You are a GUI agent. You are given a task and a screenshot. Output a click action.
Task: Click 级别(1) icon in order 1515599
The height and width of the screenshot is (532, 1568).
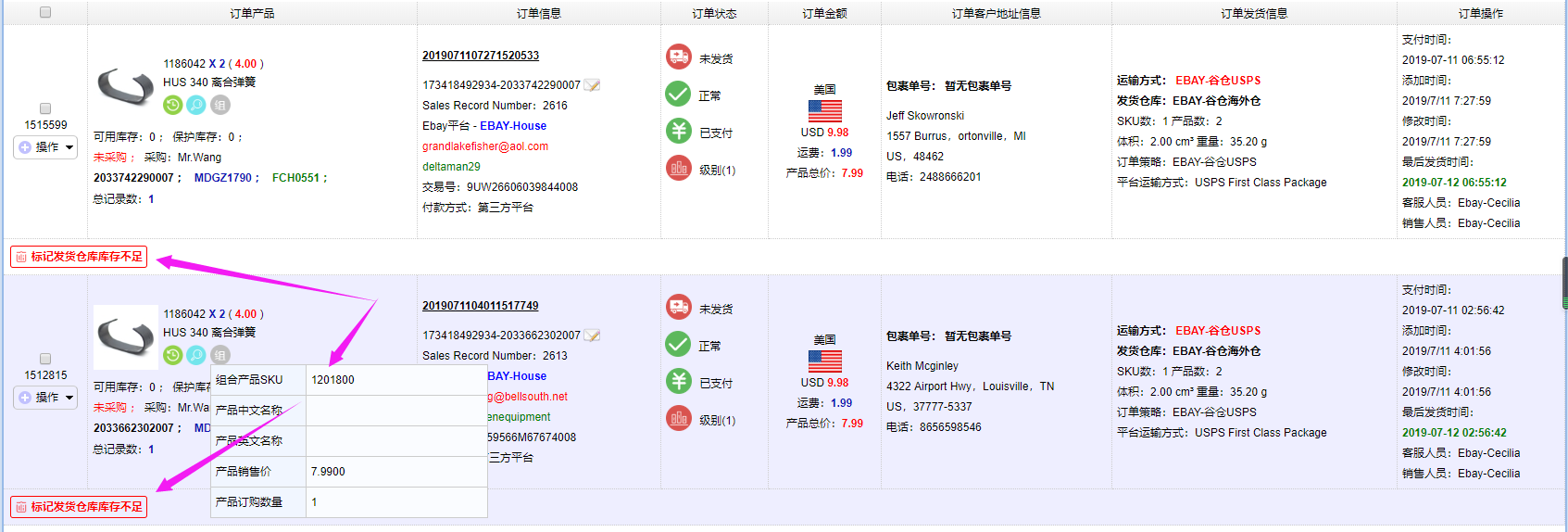click(x=679, y=169)
